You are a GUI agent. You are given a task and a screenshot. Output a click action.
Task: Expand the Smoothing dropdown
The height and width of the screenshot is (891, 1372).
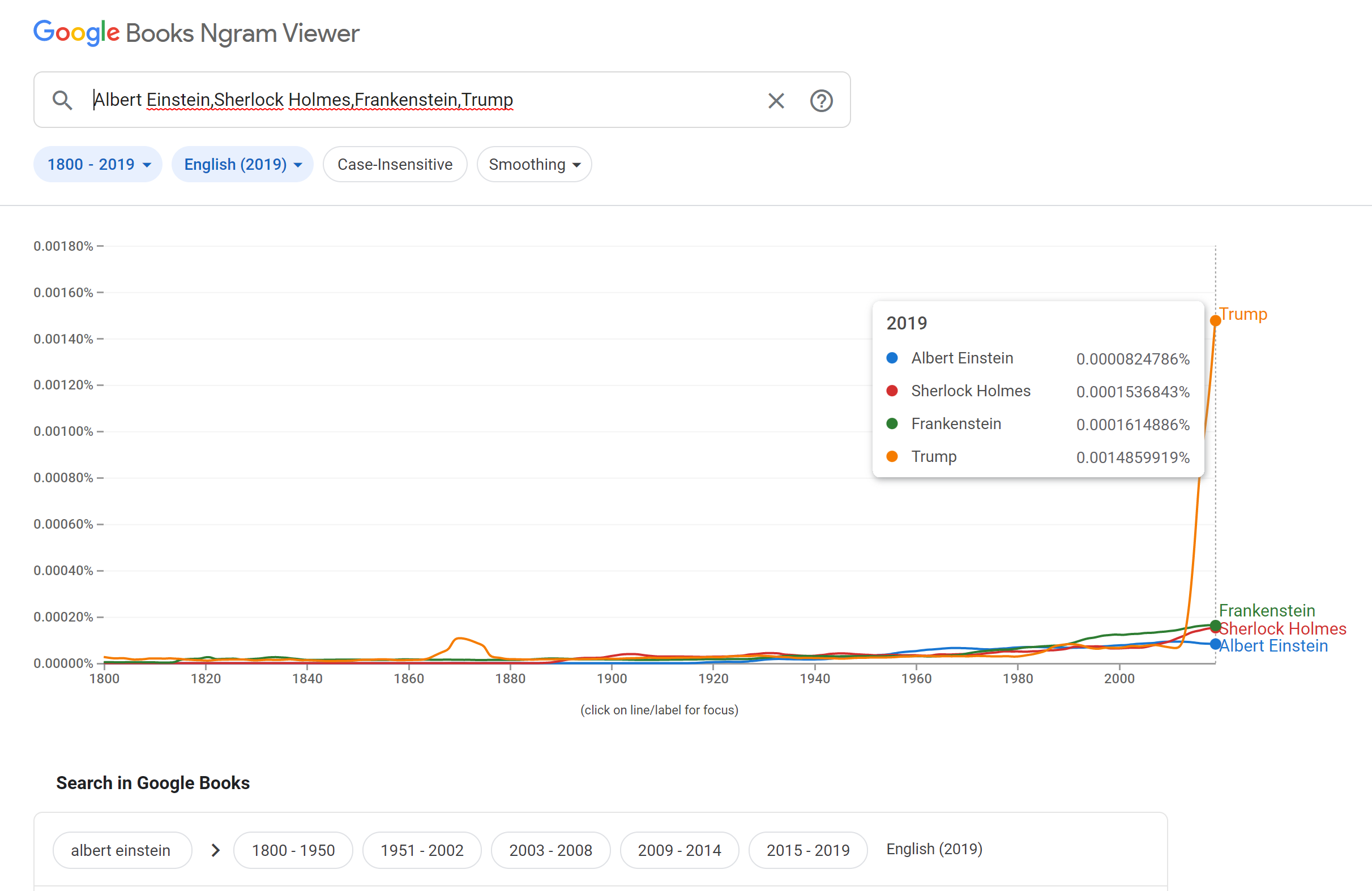534,164
